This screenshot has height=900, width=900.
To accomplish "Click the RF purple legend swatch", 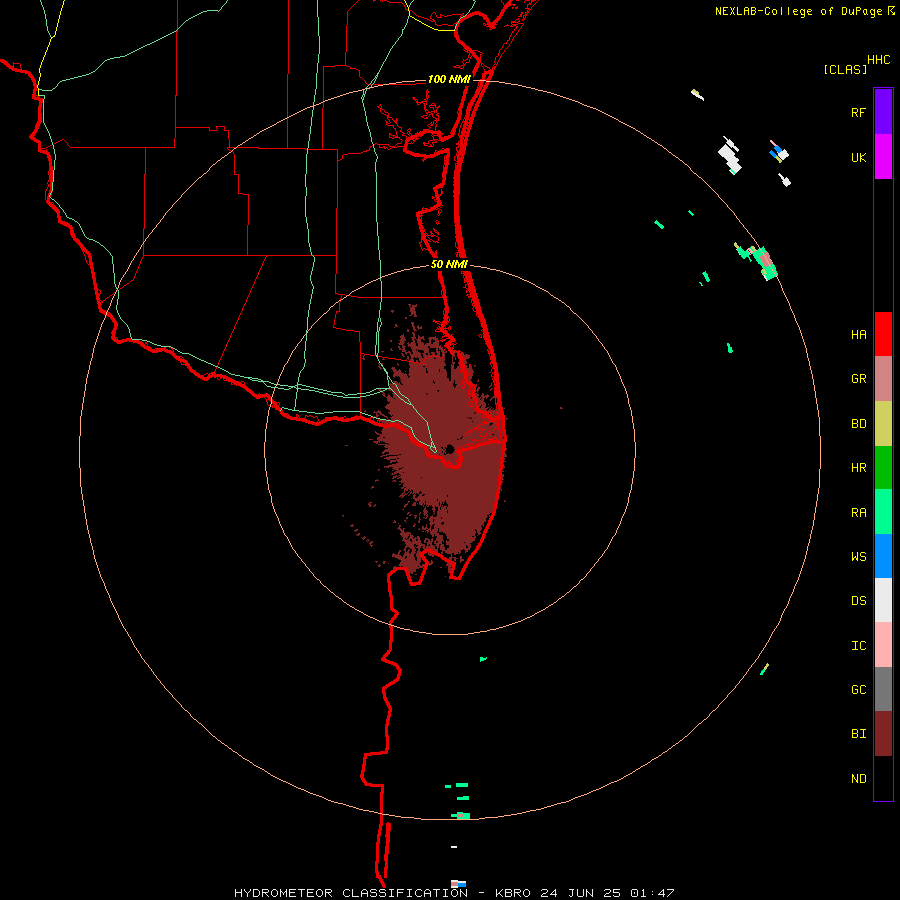I will (x=883, y=112).
